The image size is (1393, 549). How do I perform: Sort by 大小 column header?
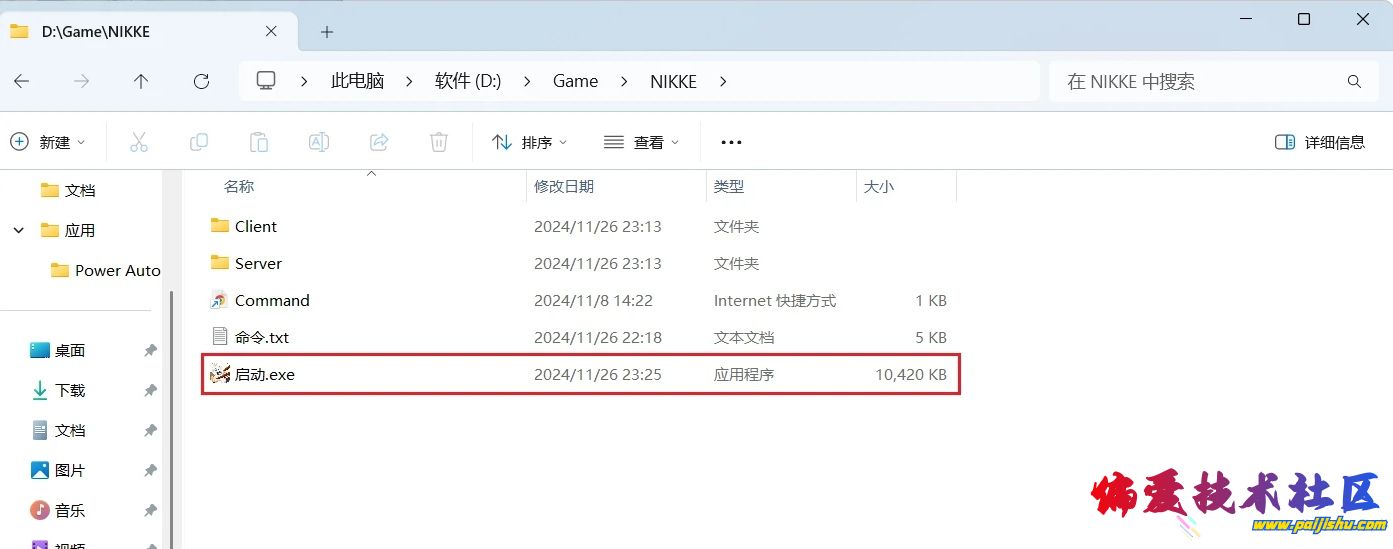(x=879, y=186)
